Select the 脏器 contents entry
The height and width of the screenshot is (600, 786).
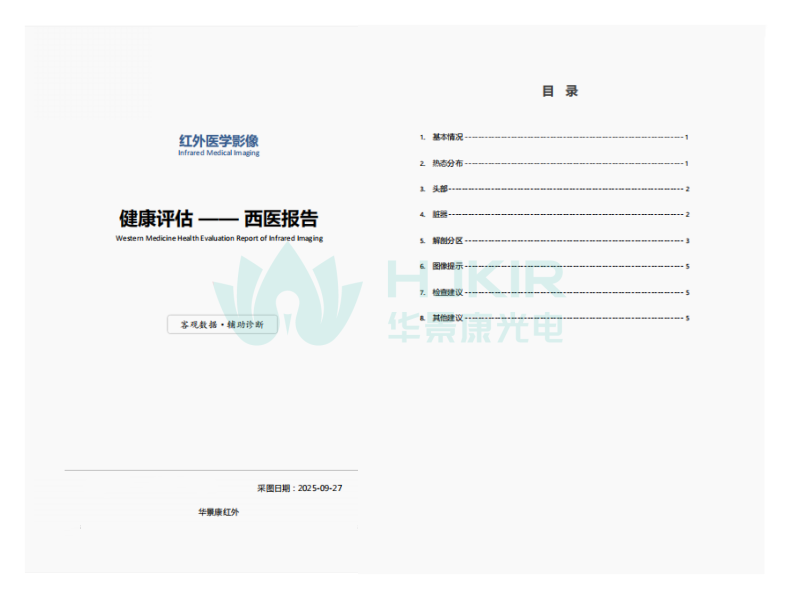pyautogui.click(x=440, y=215)
